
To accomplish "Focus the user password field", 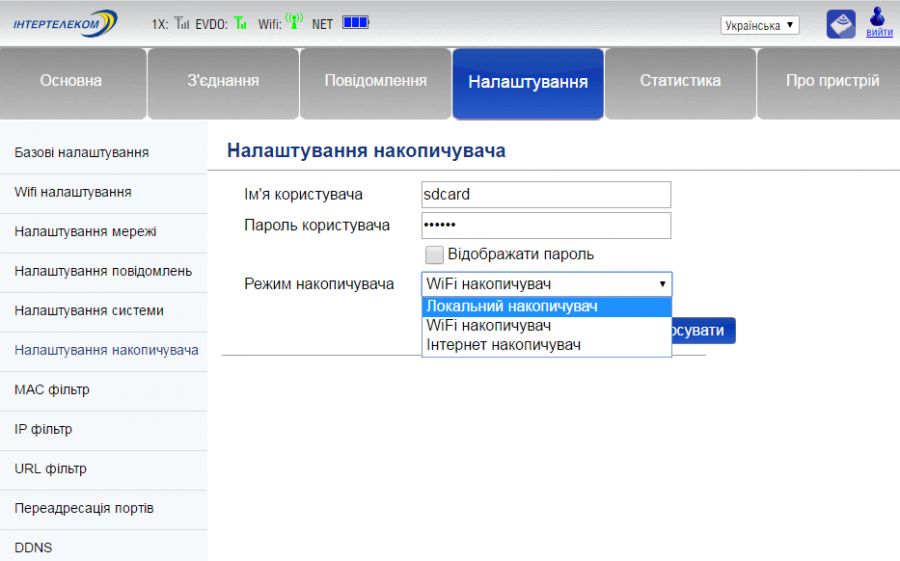I will [546, 225].
